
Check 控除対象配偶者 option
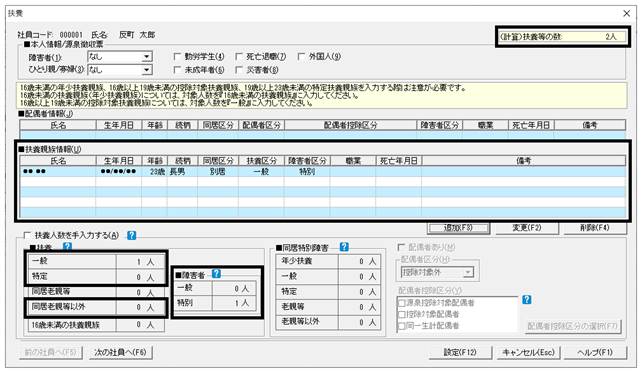pos(402,314)
